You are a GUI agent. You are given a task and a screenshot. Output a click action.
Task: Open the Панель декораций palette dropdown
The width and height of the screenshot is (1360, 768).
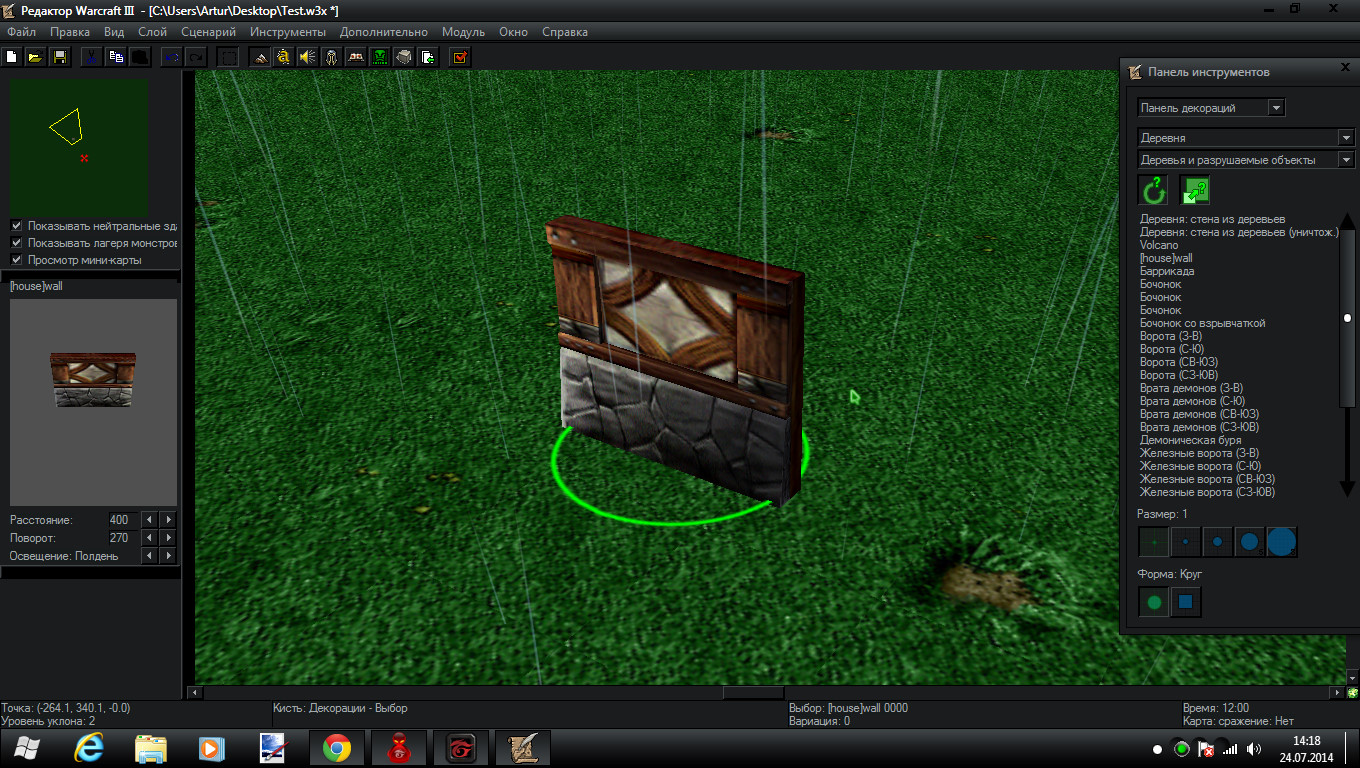pyautogui.click(x=1211, y=108)
